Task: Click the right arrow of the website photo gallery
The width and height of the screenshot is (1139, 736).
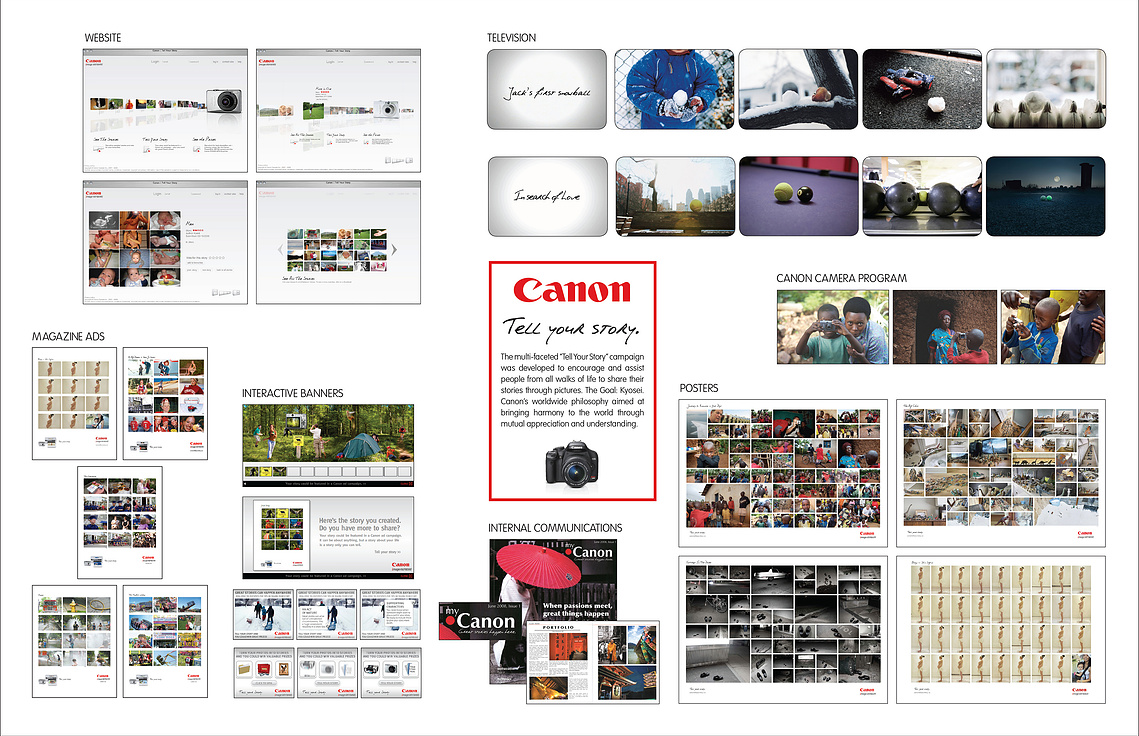Action: pos(394,250)
